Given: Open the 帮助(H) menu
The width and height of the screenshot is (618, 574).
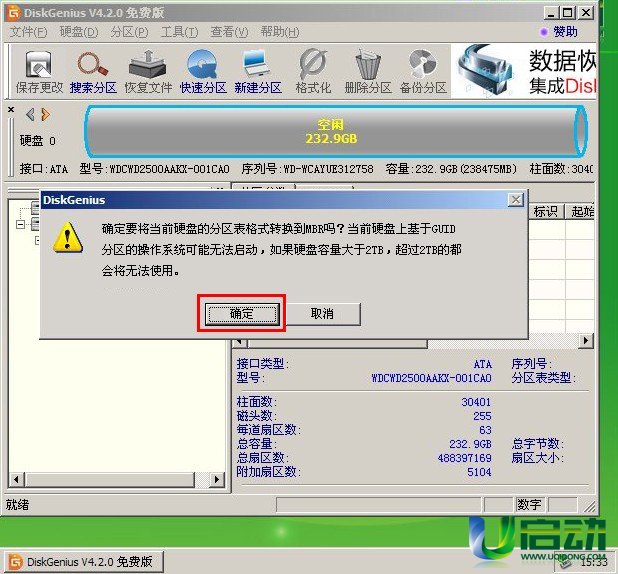Looking at the screenshot, I should pyautogui.click(x=280, y=32).
